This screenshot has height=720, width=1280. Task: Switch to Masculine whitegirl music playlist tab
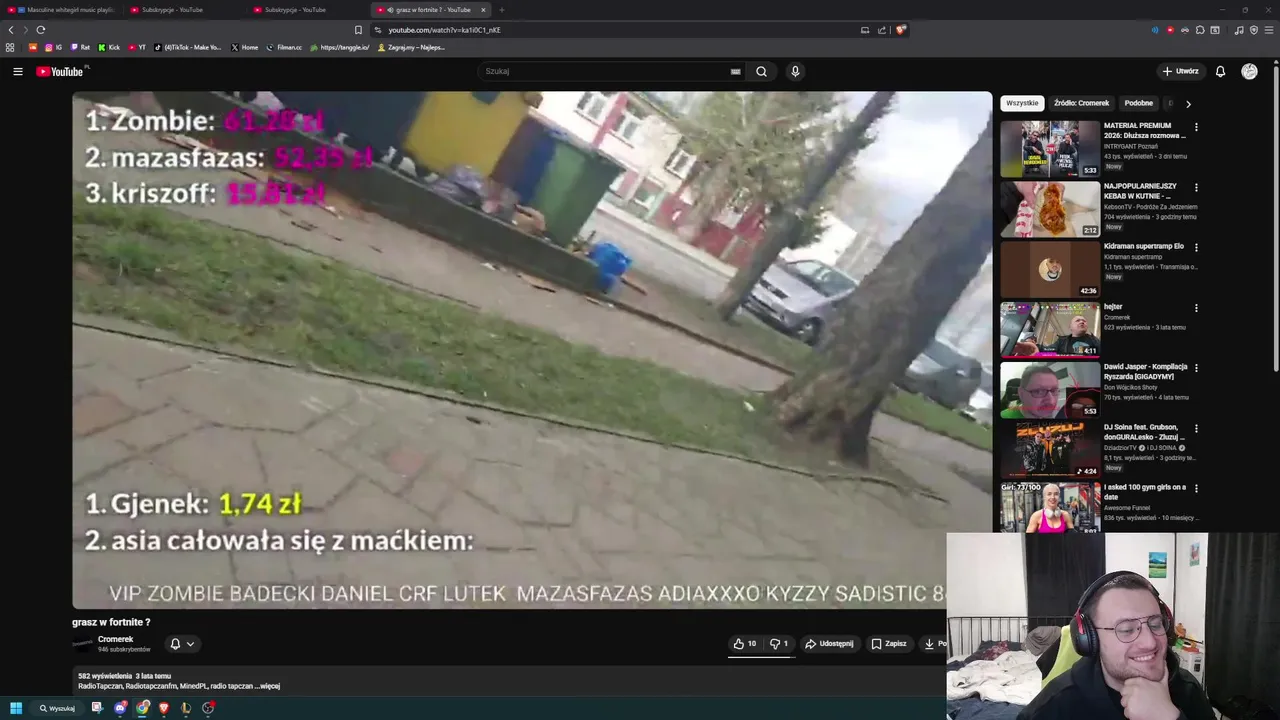point(60,10)
